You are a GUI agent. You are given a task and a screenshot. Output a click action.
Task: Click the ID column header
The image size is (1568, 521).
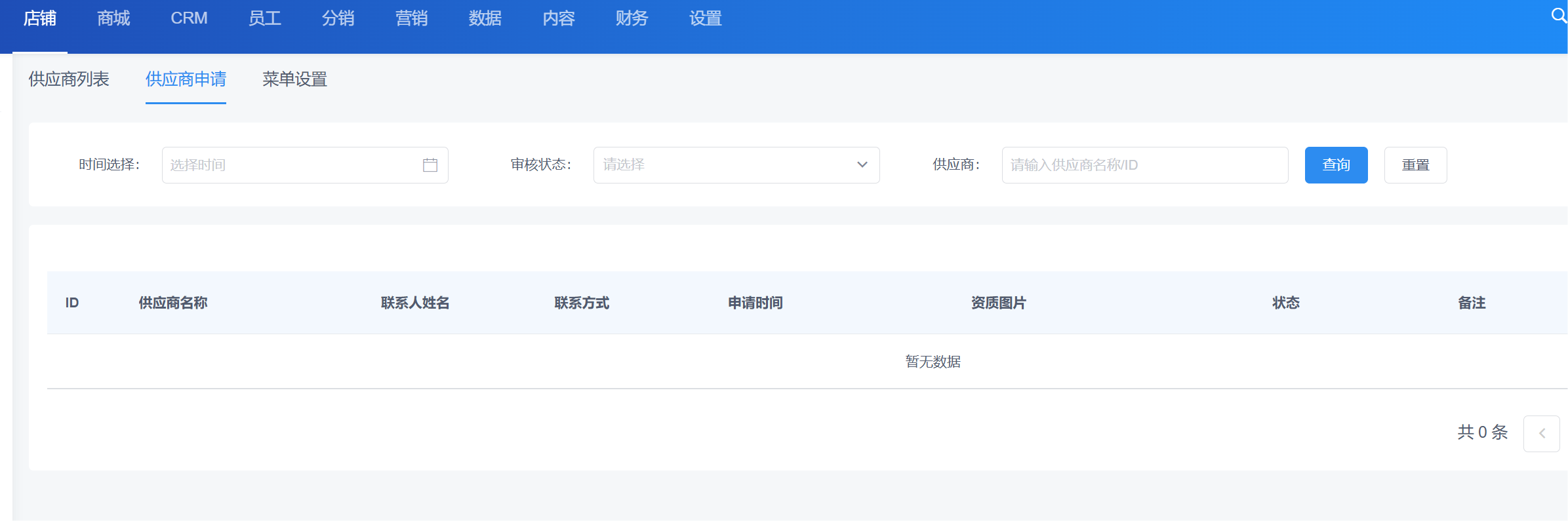pyautogui.click(x=72, y=303)
